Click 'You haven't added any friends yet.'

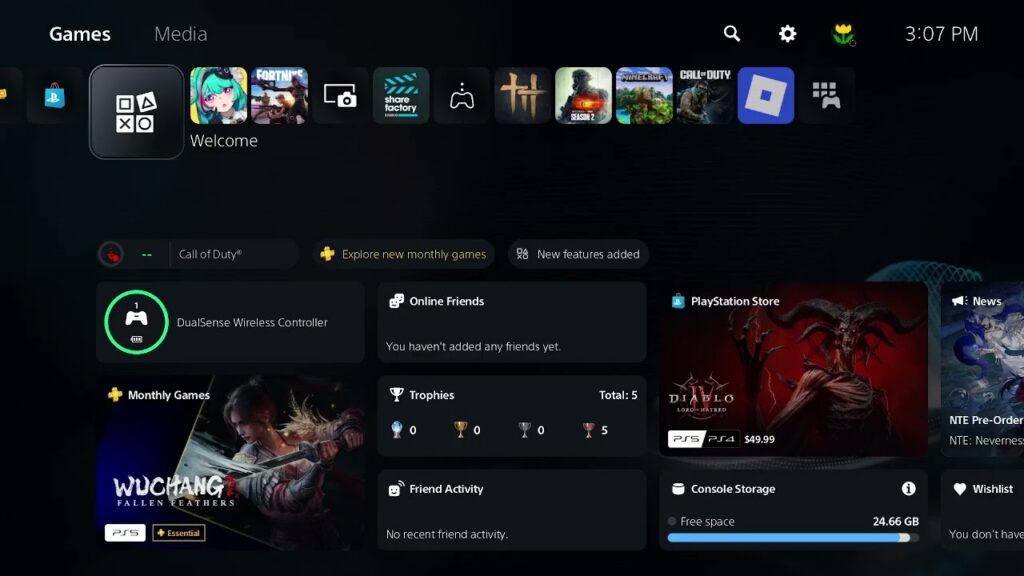click(x=473, y=346)
